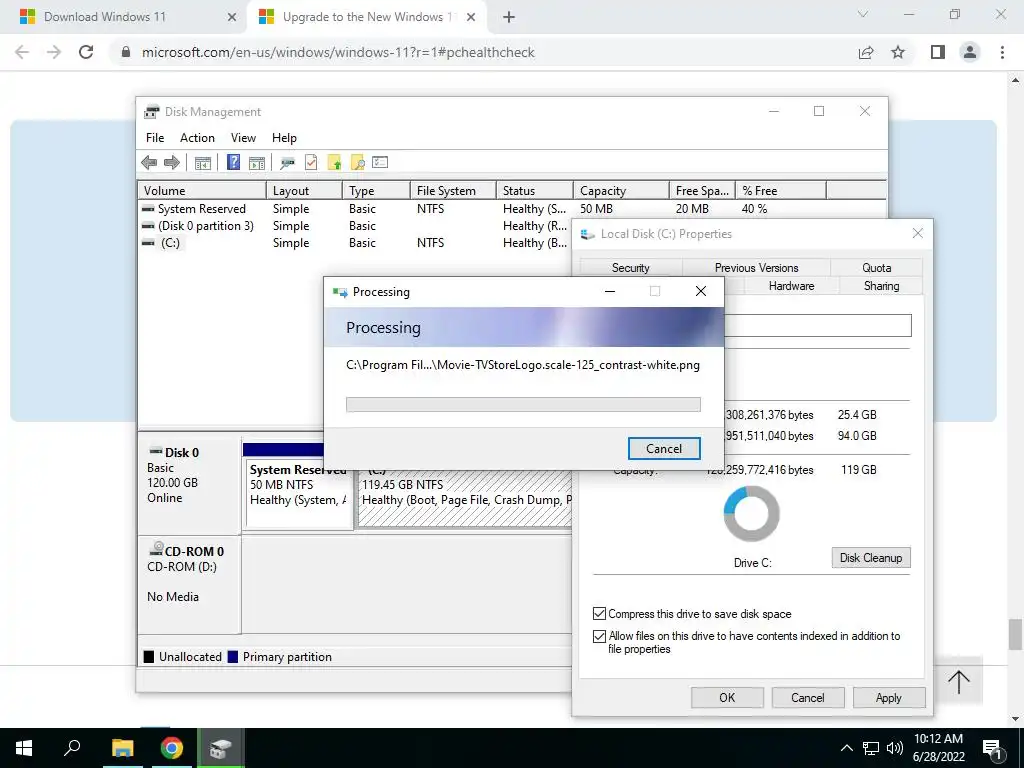
Task: Click Apply in Local Disk Properties
Action: pyautogui.click(x=889, y=697)
